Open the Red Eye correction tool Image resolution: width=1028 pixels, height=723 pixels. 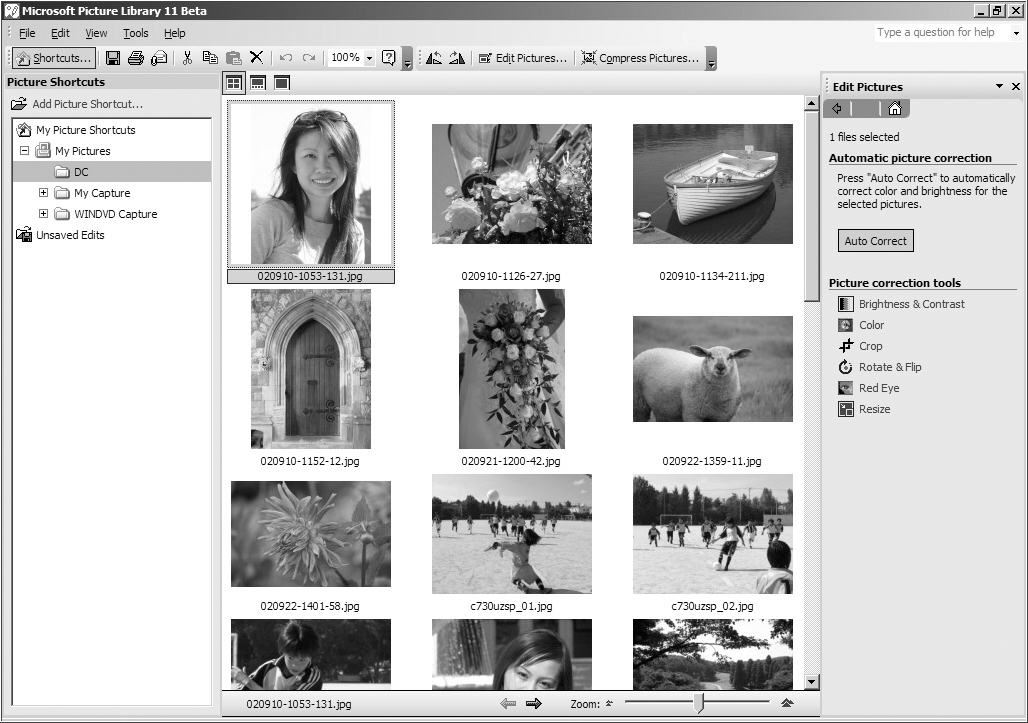(x=878, y=388)
